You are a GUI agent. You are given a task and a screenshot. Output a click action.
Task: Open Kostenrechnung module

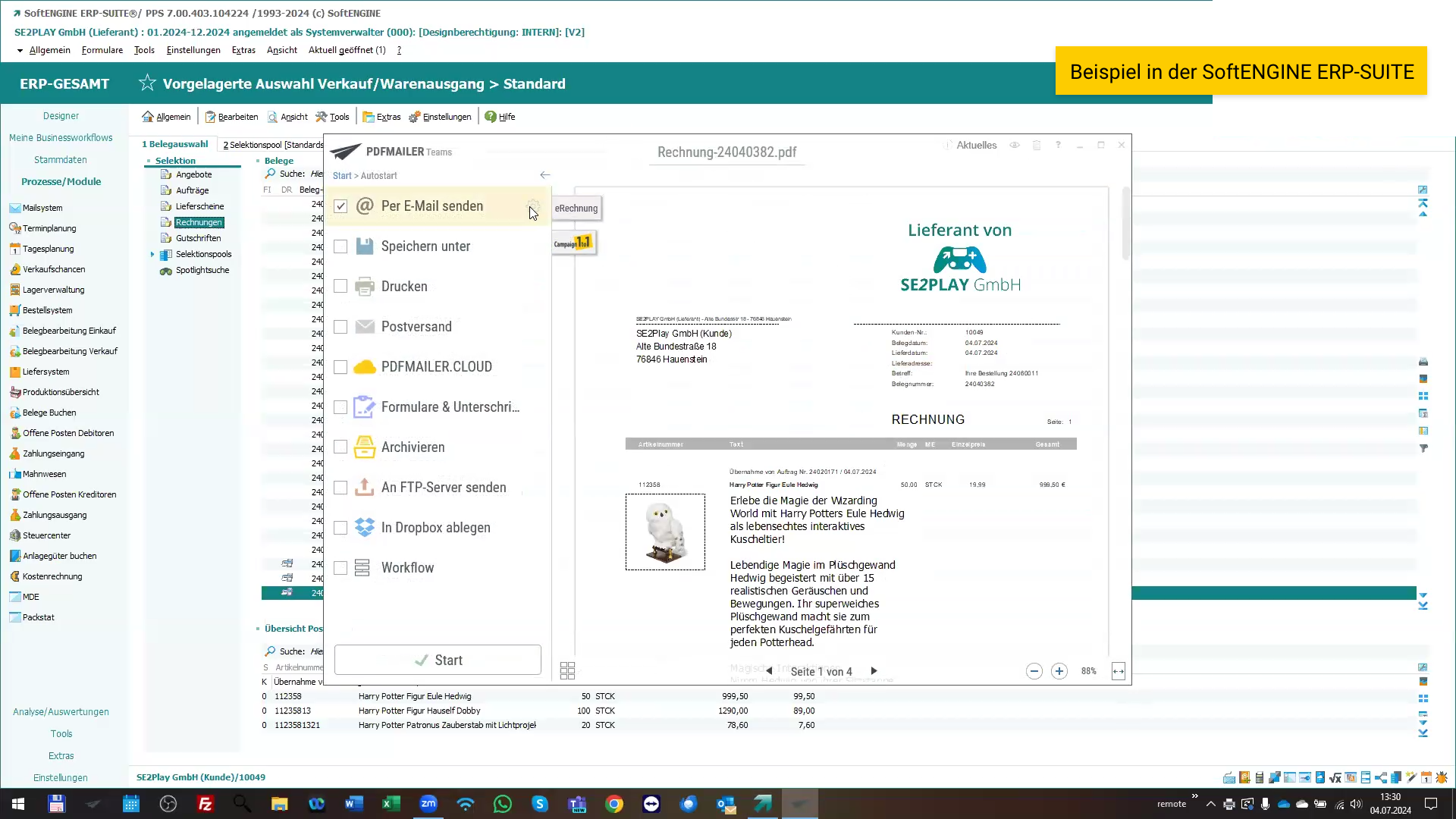[52, 576]
